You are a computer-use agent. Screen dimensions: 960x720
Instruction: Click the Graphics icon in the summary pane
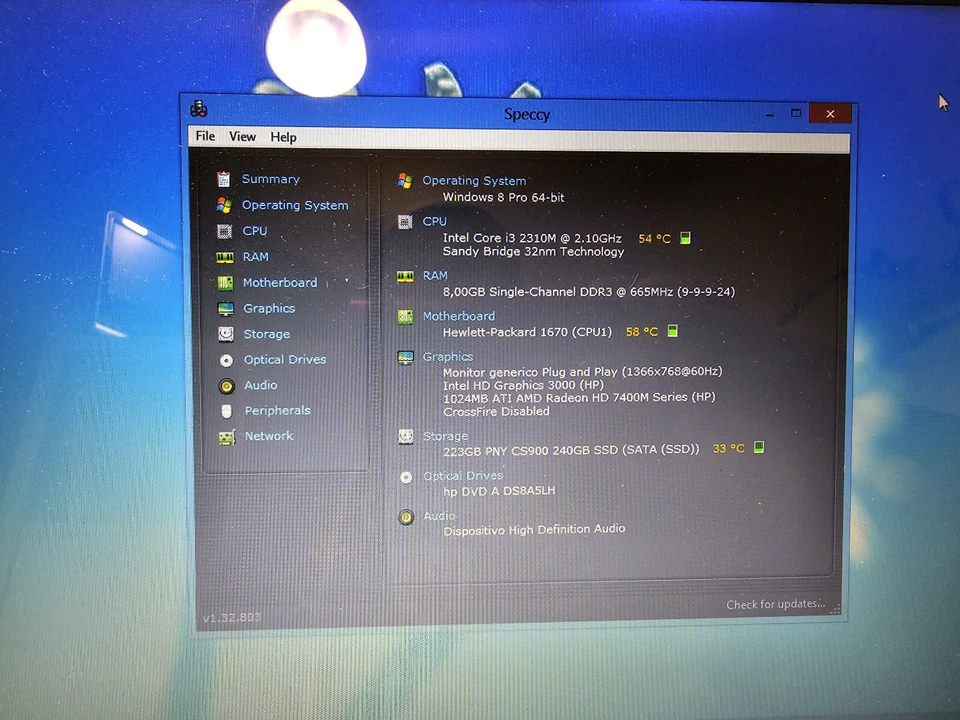click(405, 357)
